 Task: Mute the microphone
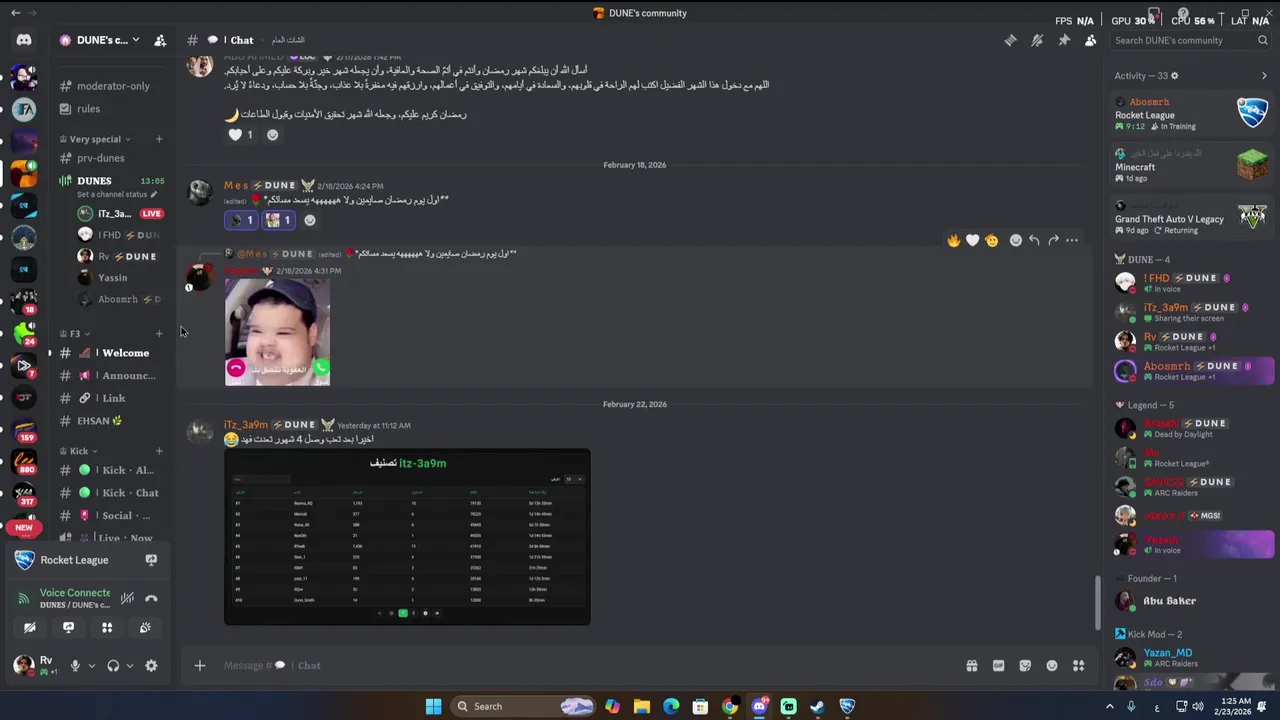tap(74, 666)
